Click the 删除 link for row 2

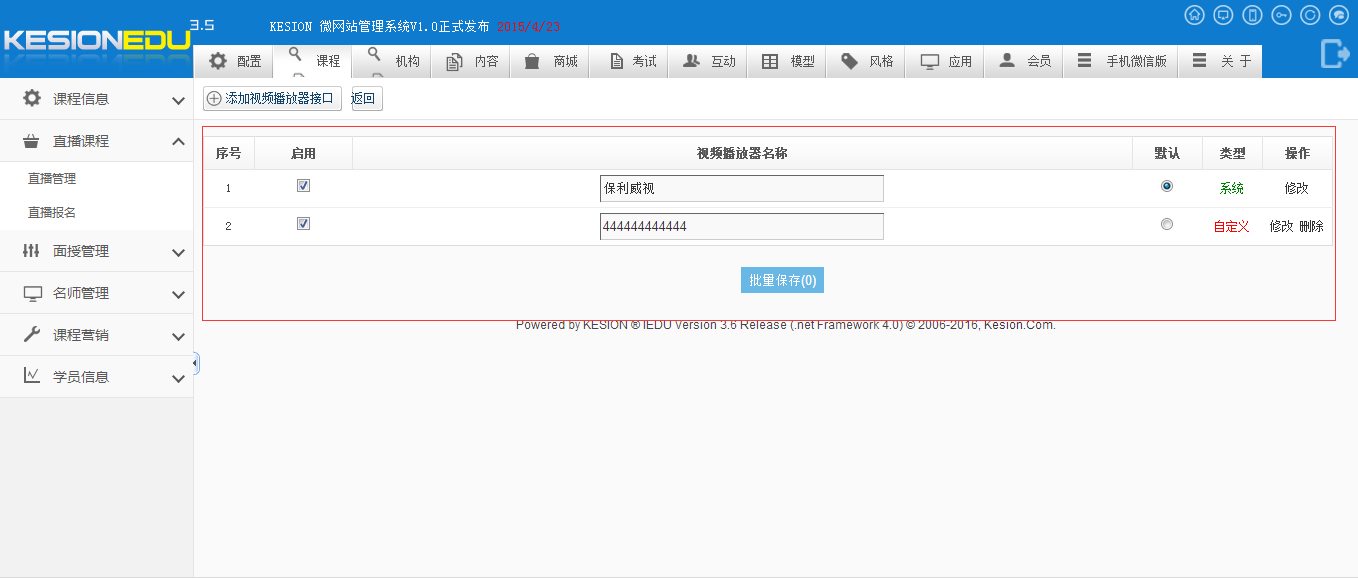click(1311, 226)
